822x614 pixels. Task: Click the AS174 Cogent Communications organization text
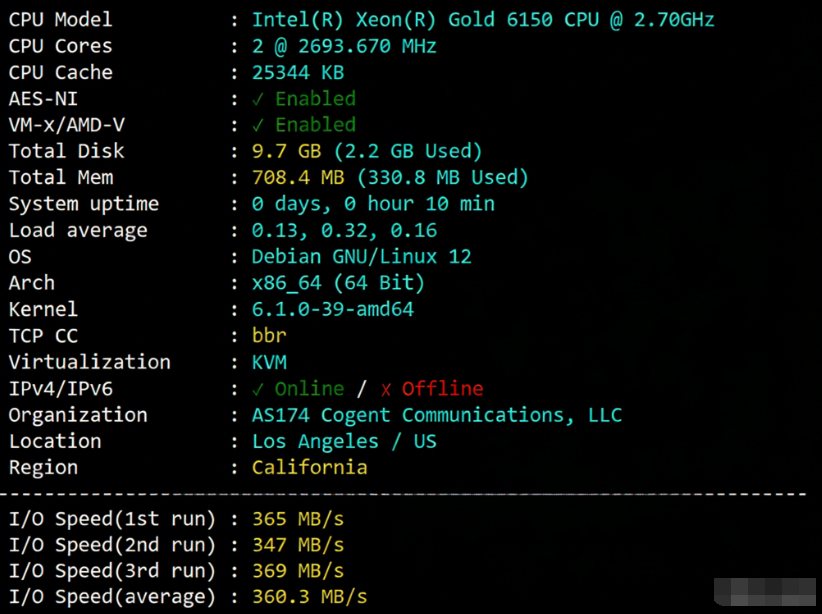pyautogui.click(x=437, y=415)
